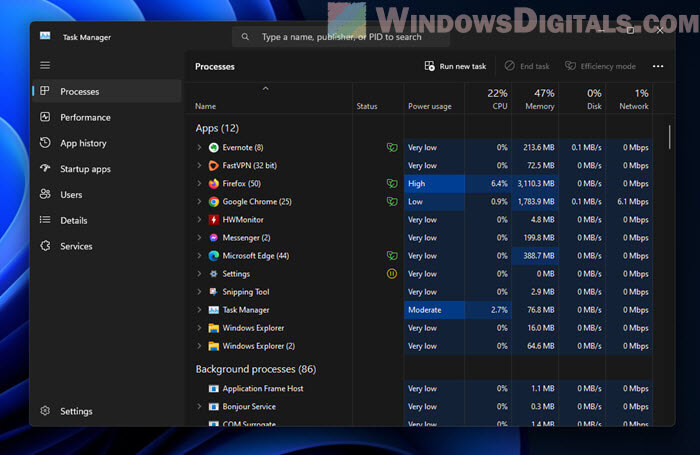Sort by the Name column header
The image size is (700, 455).
point(269,98)
